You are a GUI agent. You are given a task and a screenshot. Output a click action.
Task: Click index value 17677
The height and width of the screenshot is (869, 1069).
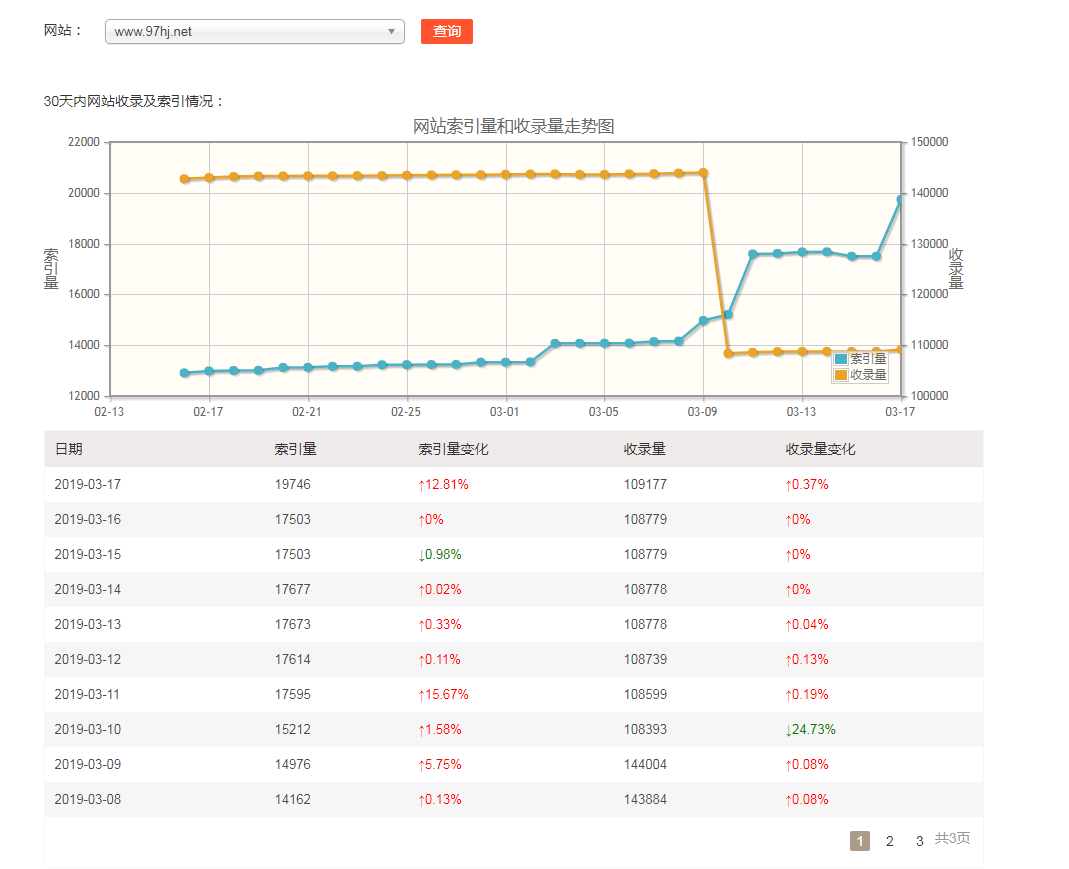tap(292, 590)
